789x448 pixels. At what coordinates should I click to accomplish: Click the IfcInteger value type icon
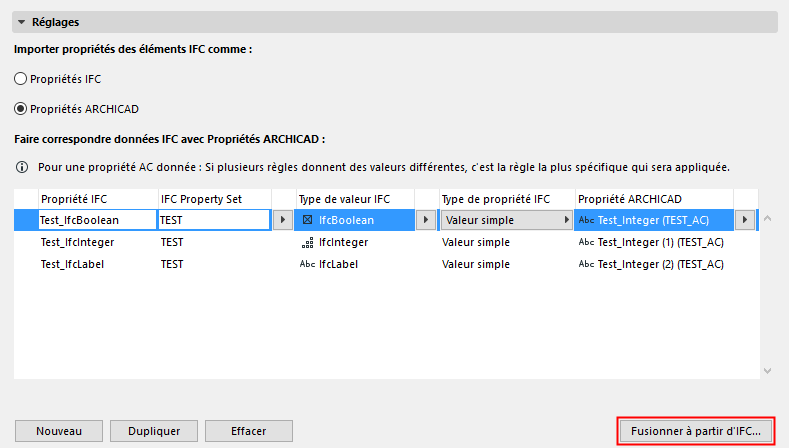[x=307, y=242]
